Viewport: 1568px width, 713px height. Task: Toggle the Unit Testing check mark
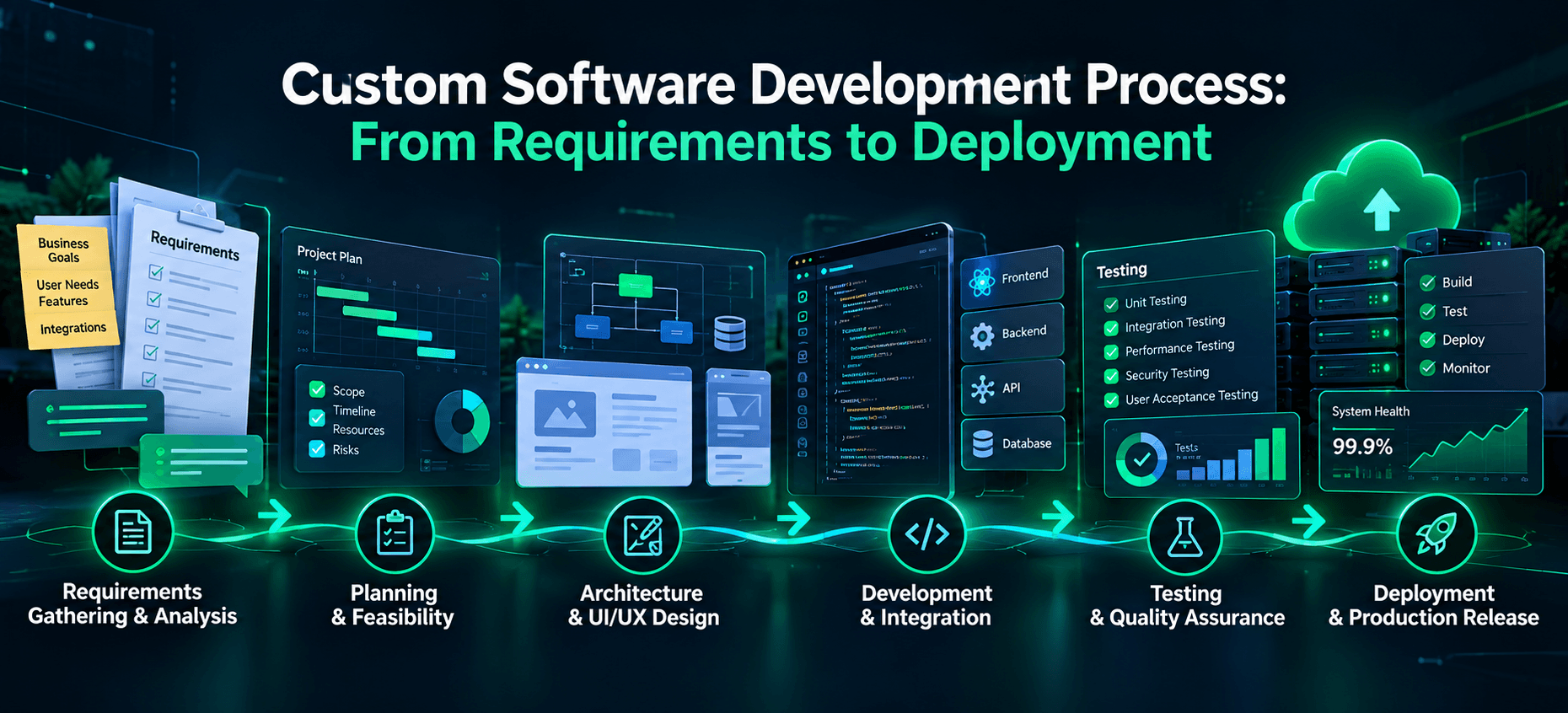1111,304
